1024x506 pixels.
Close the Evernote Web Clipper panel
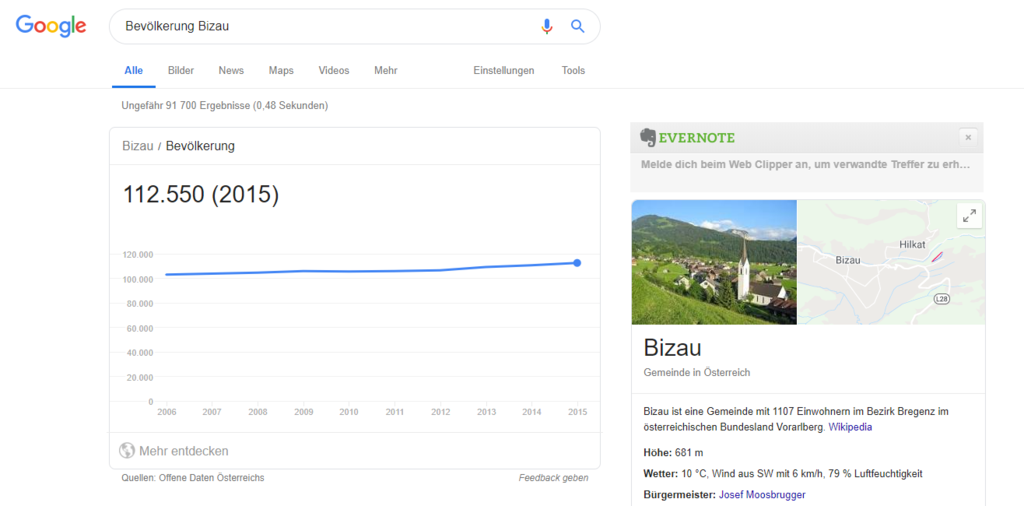point(967,137)
